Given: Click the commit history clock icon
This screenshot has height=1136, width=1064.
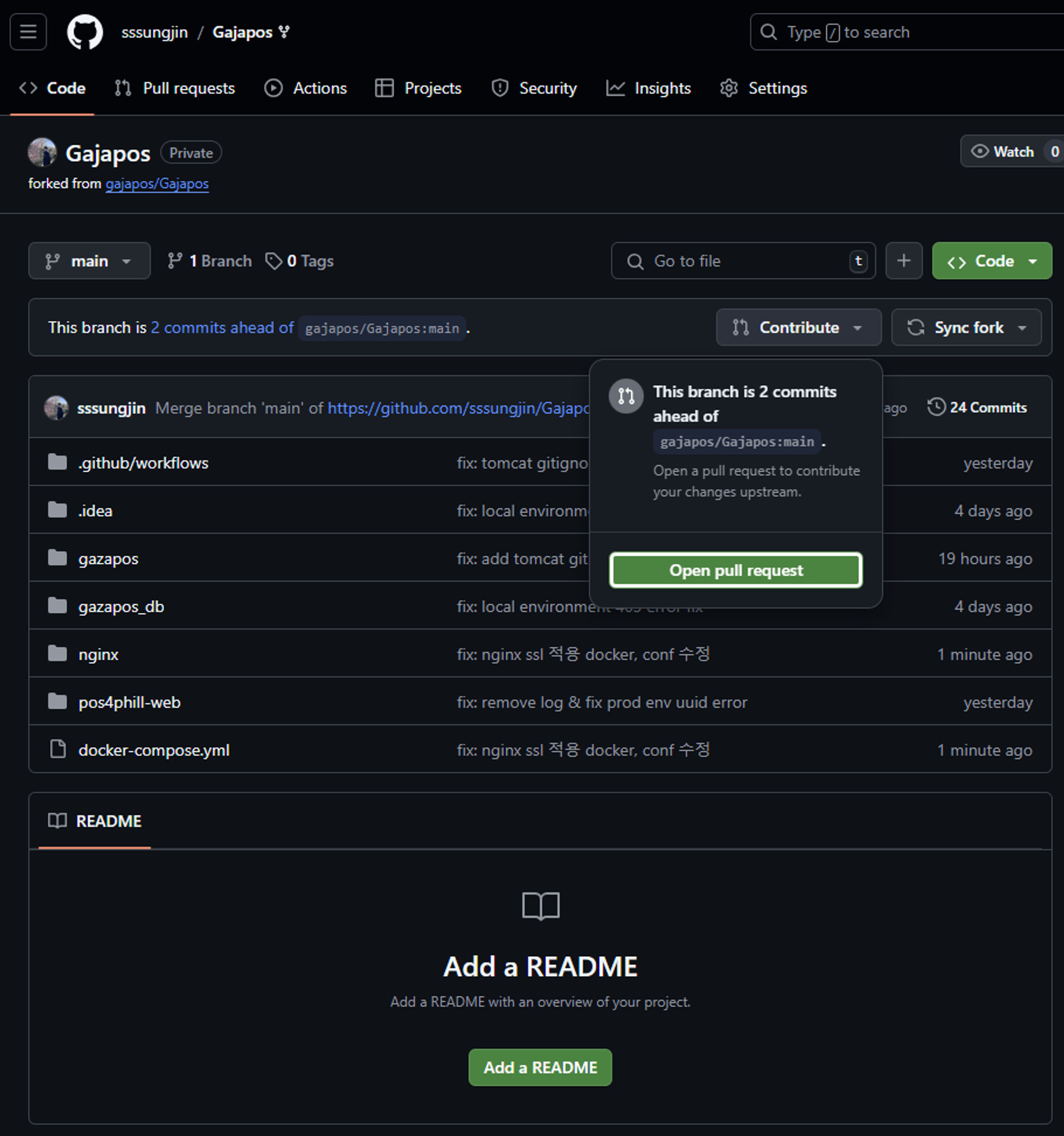Looking at the screenshot, I should click(x=936, y=407).
